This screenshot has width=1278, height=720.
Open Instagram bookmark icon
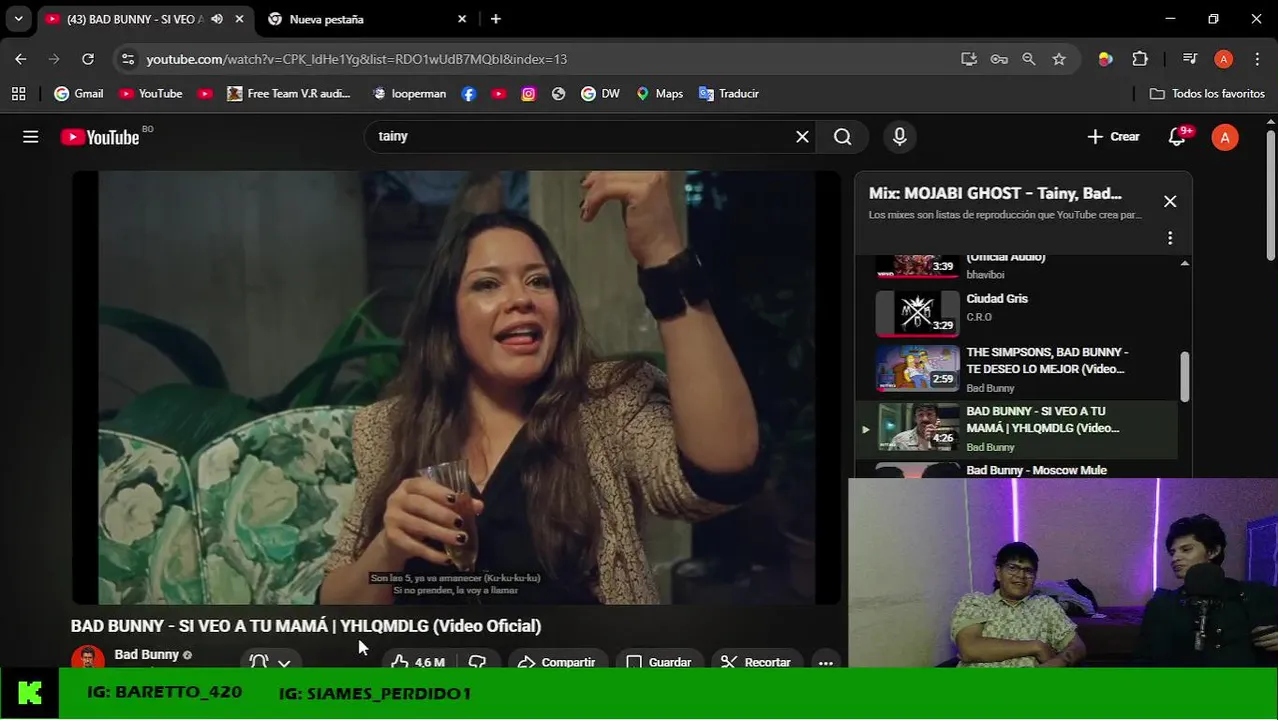529,93
